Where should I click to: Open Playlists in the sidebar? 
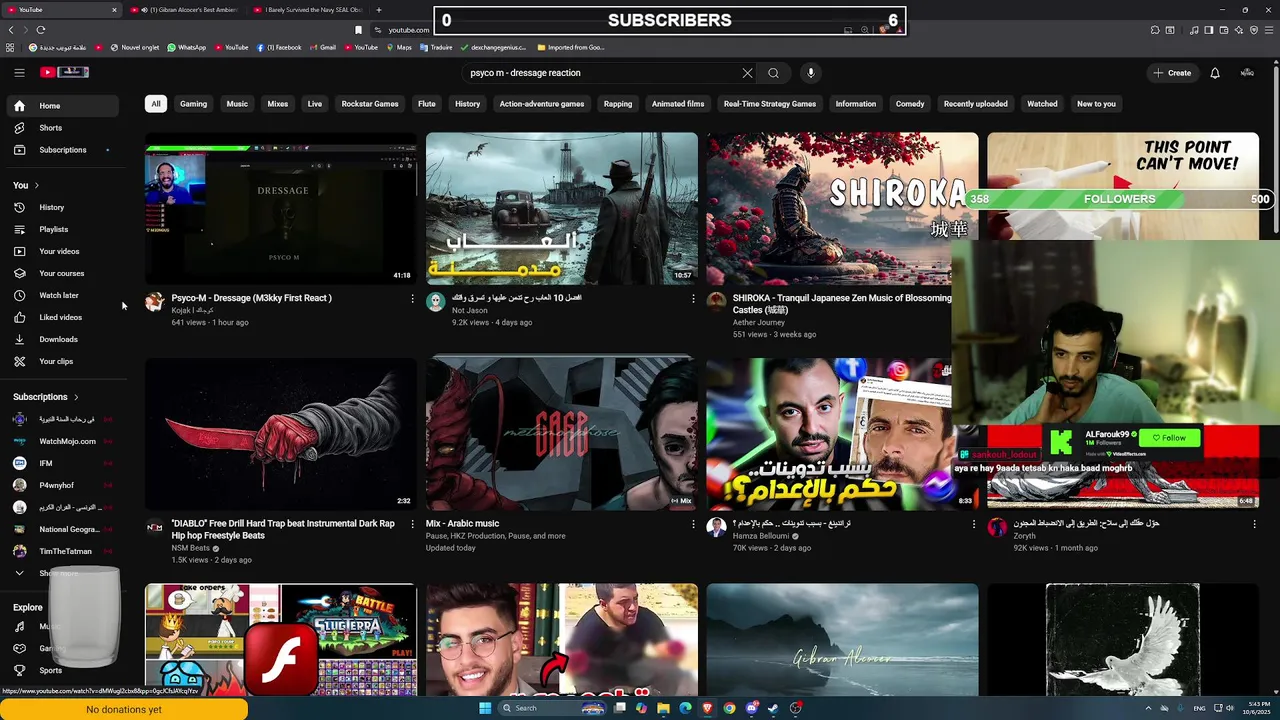pos(60,229)
